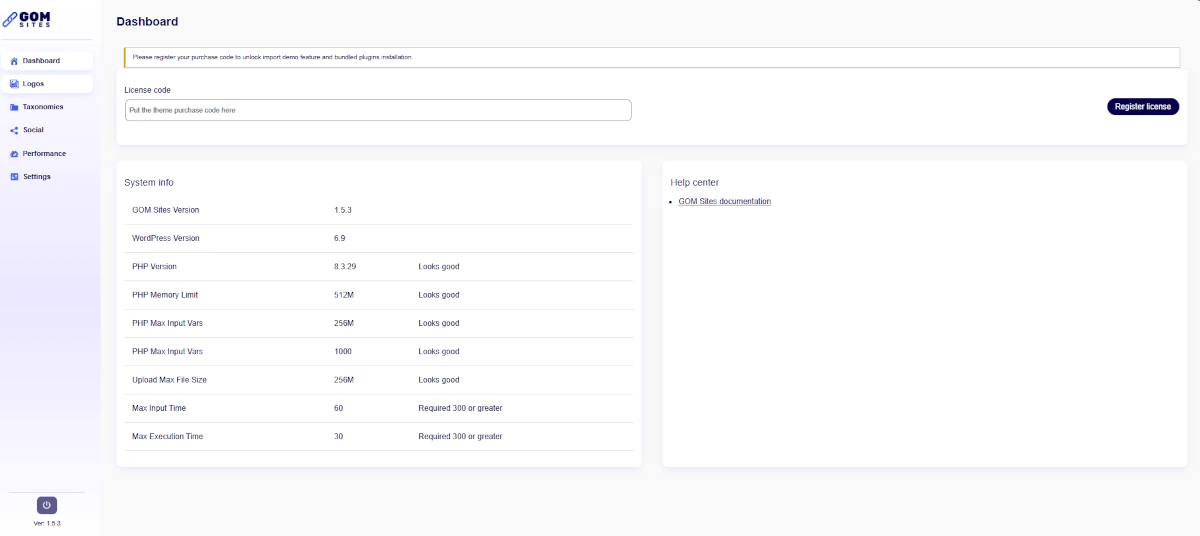The image size is (1200, 536).
Task: Click the System info heading
Action: point(148,183)
